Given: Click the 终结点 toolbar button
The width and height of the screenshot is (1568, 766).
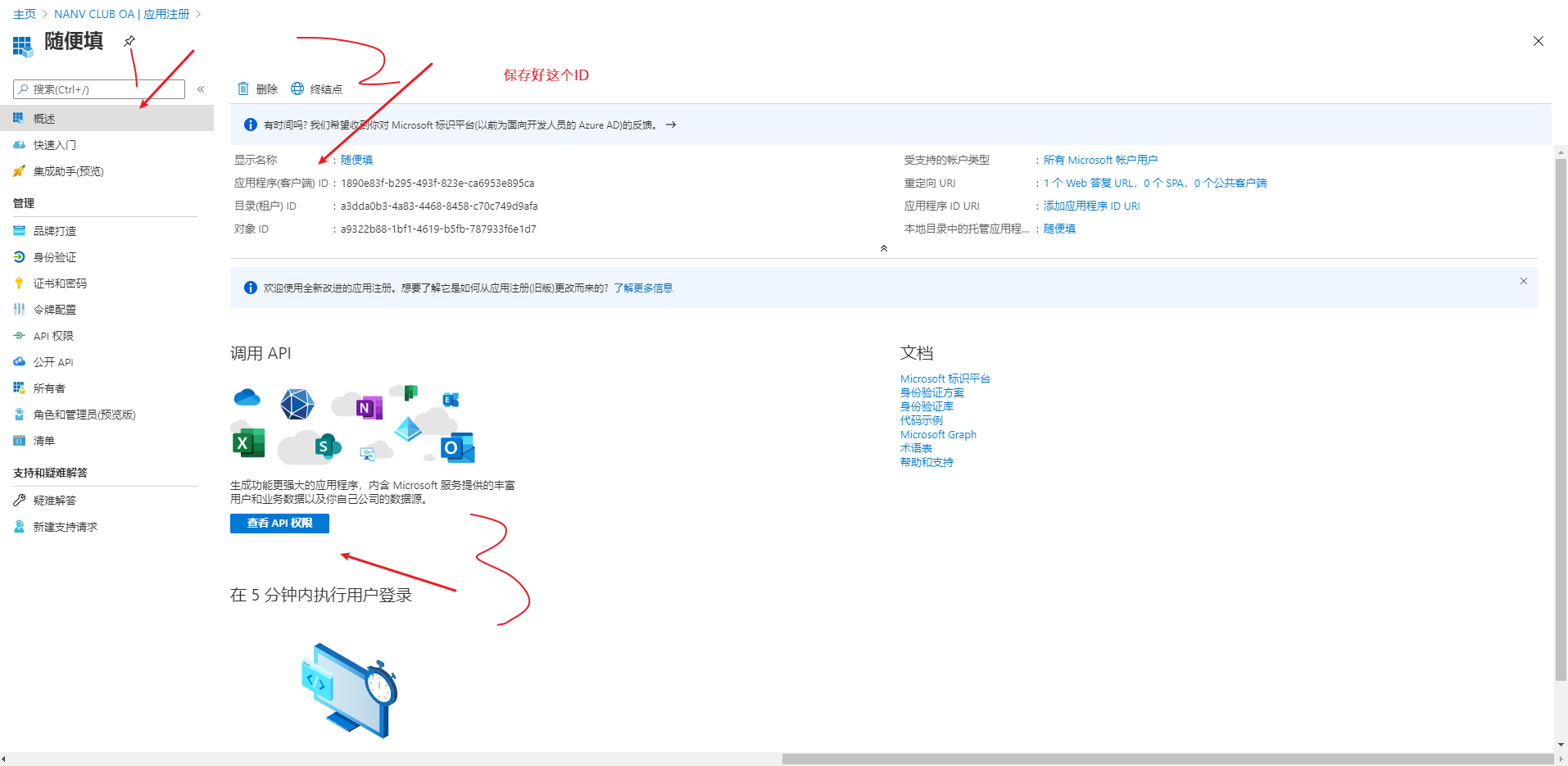Looking at the screenshot, I should (x=316, y=88).
